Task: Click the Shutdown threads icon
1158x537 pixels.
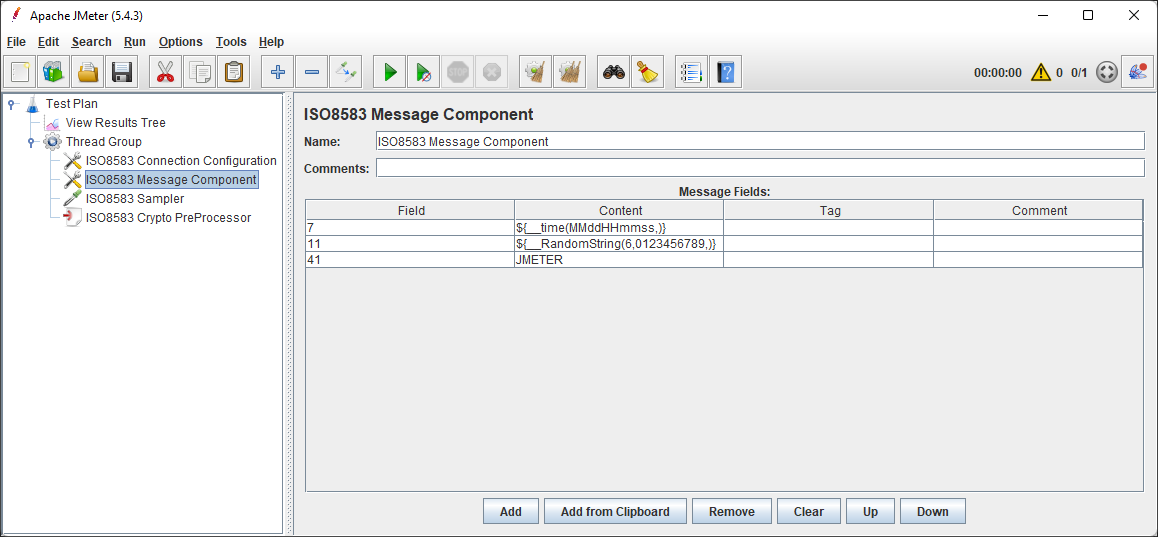Action: (492, 72)
